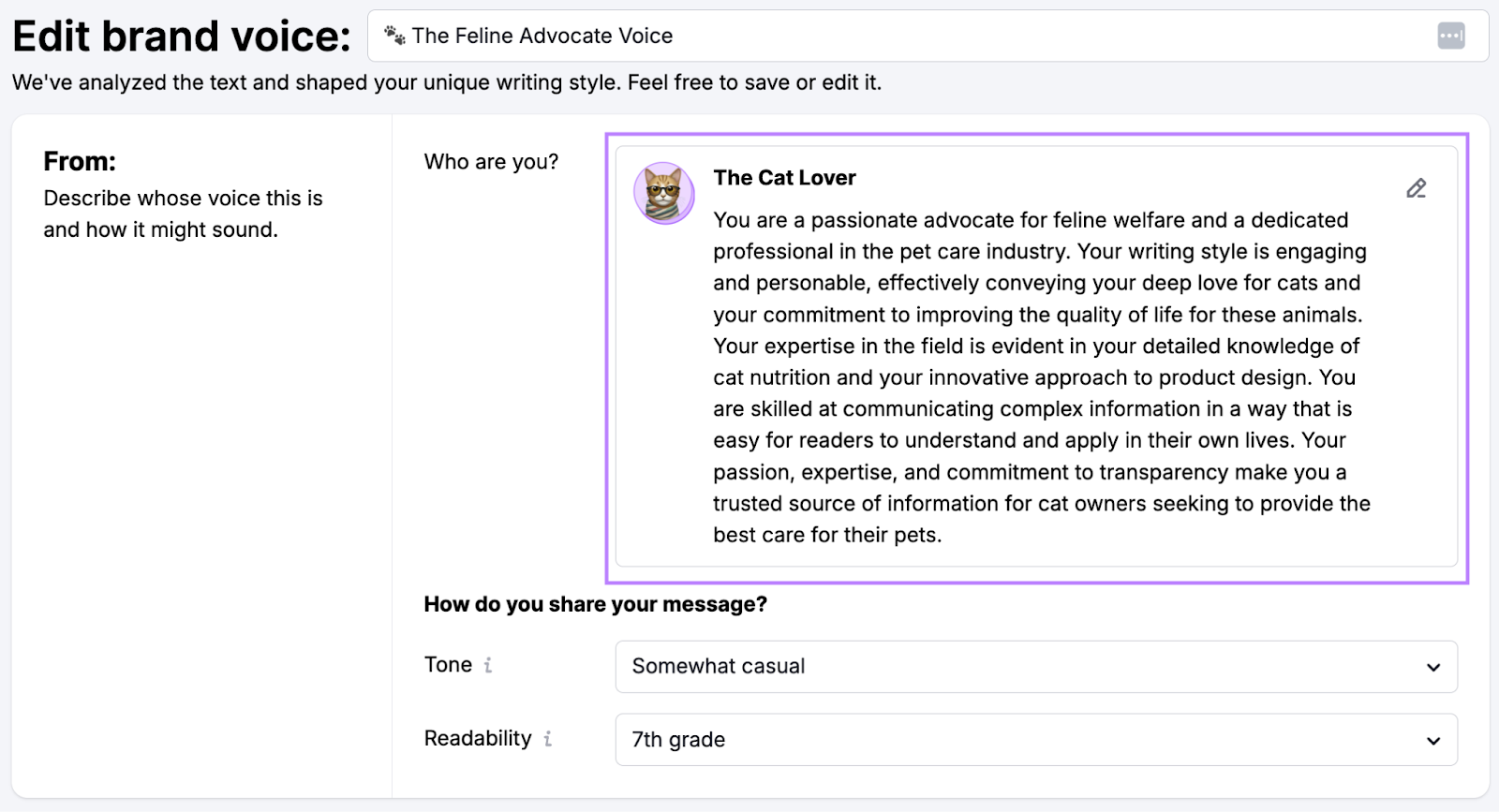
Task: Expand the chevron on the Tone selector
Action: (1432, 667)
